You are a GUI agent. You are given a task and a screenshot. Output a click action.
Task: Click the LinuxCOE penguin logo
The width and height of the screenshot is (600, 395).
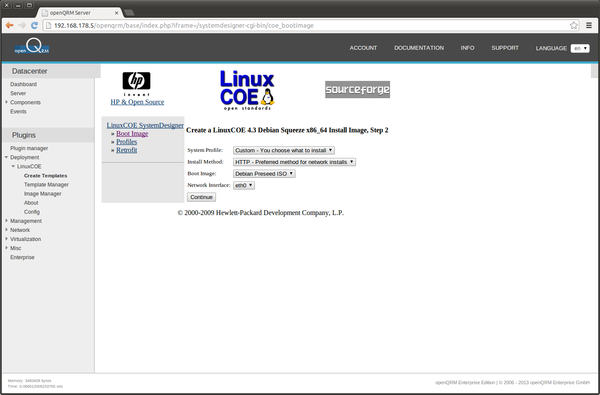click(x=247, y=90)
